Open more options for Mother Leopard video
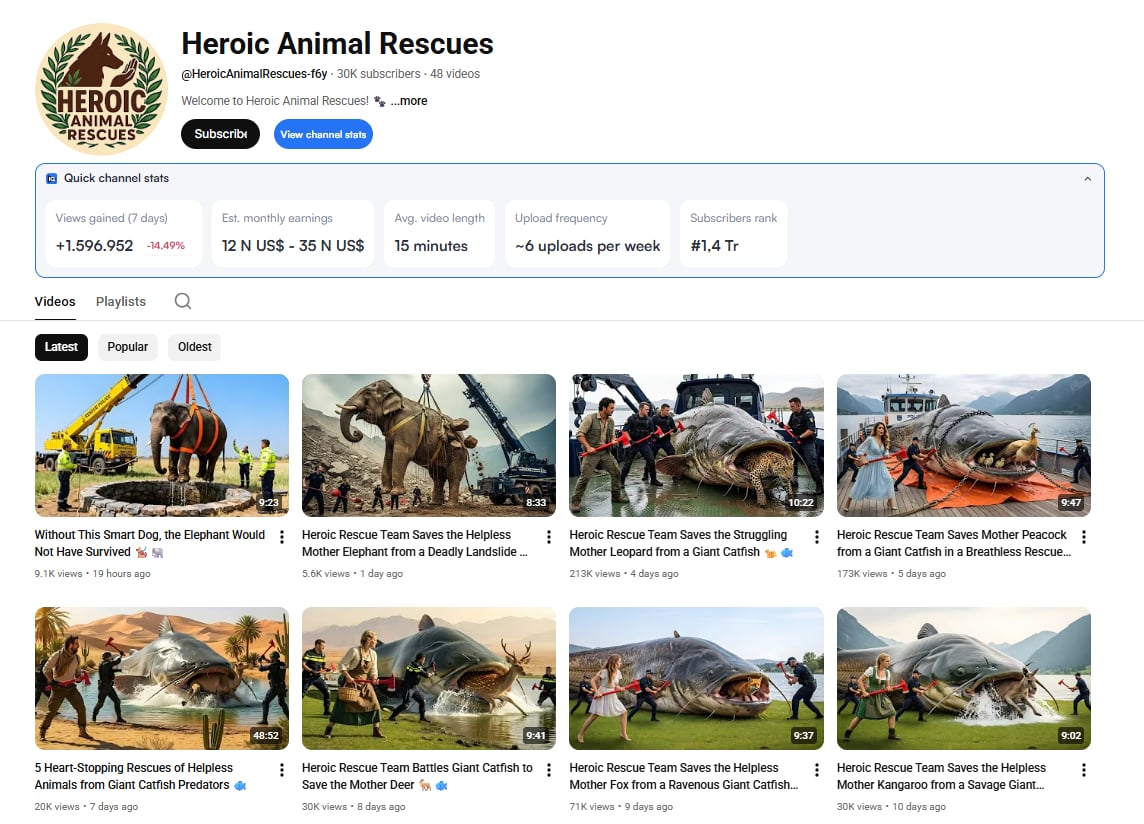 [x=816, y=537]
